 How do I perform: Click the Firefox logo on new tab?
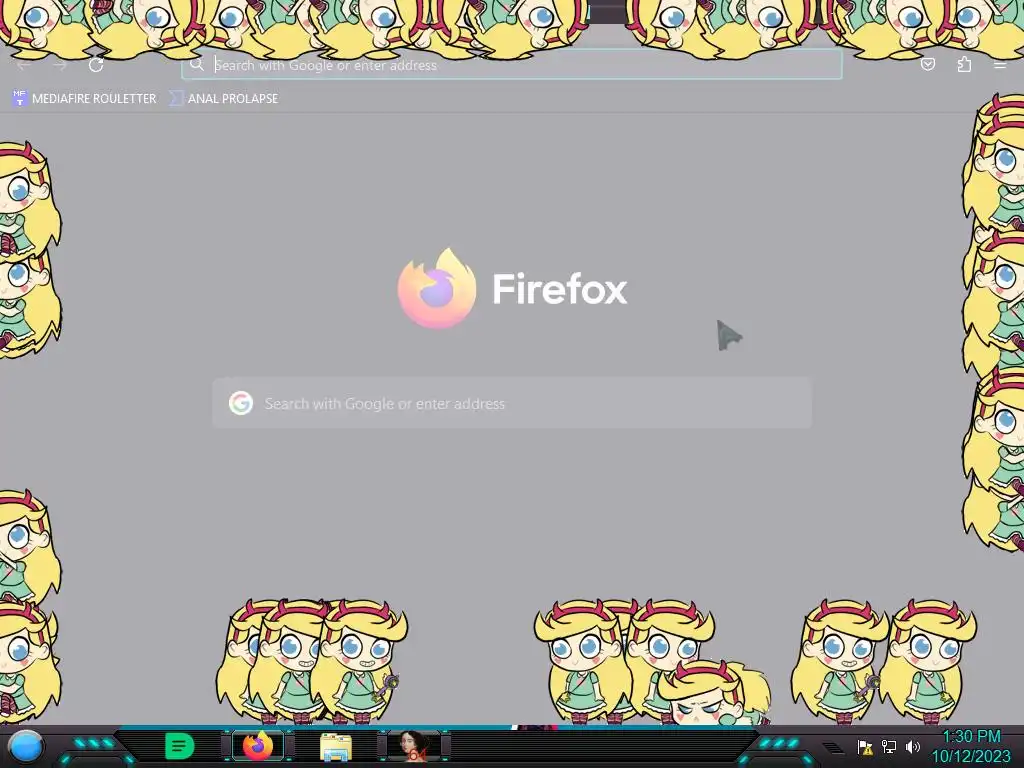coord(437,287)
